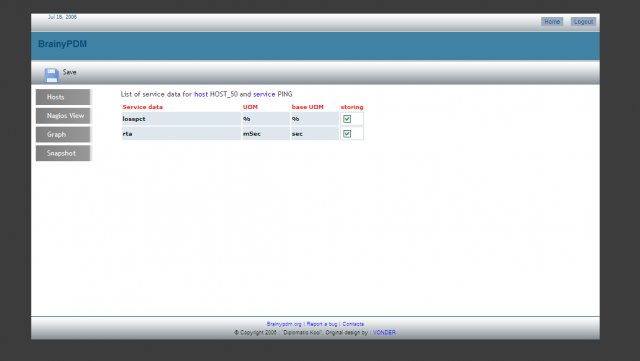Click the storing column header

(352, 107)
